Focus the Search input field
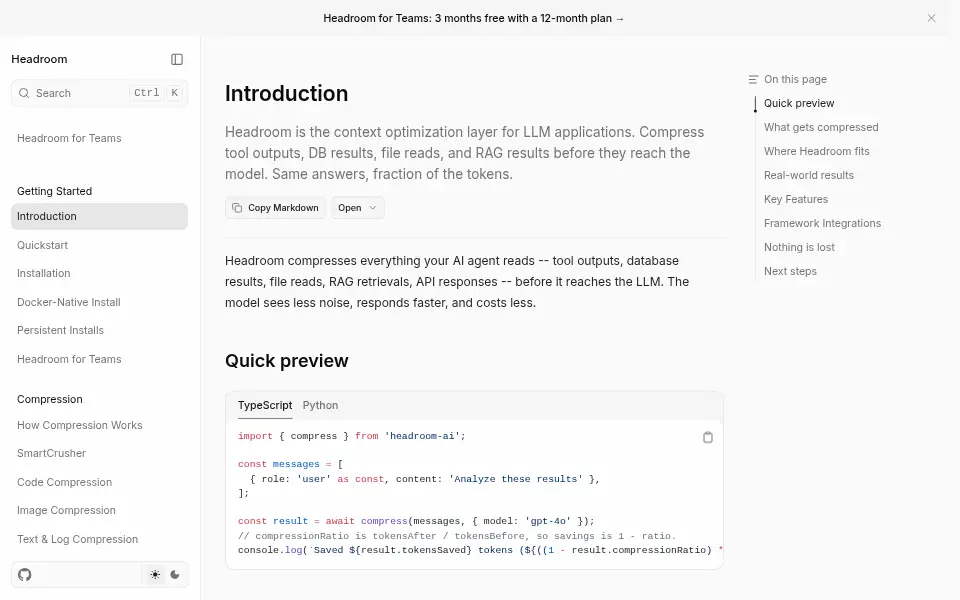This screenshot has height=600, width=960. (99, 93)
